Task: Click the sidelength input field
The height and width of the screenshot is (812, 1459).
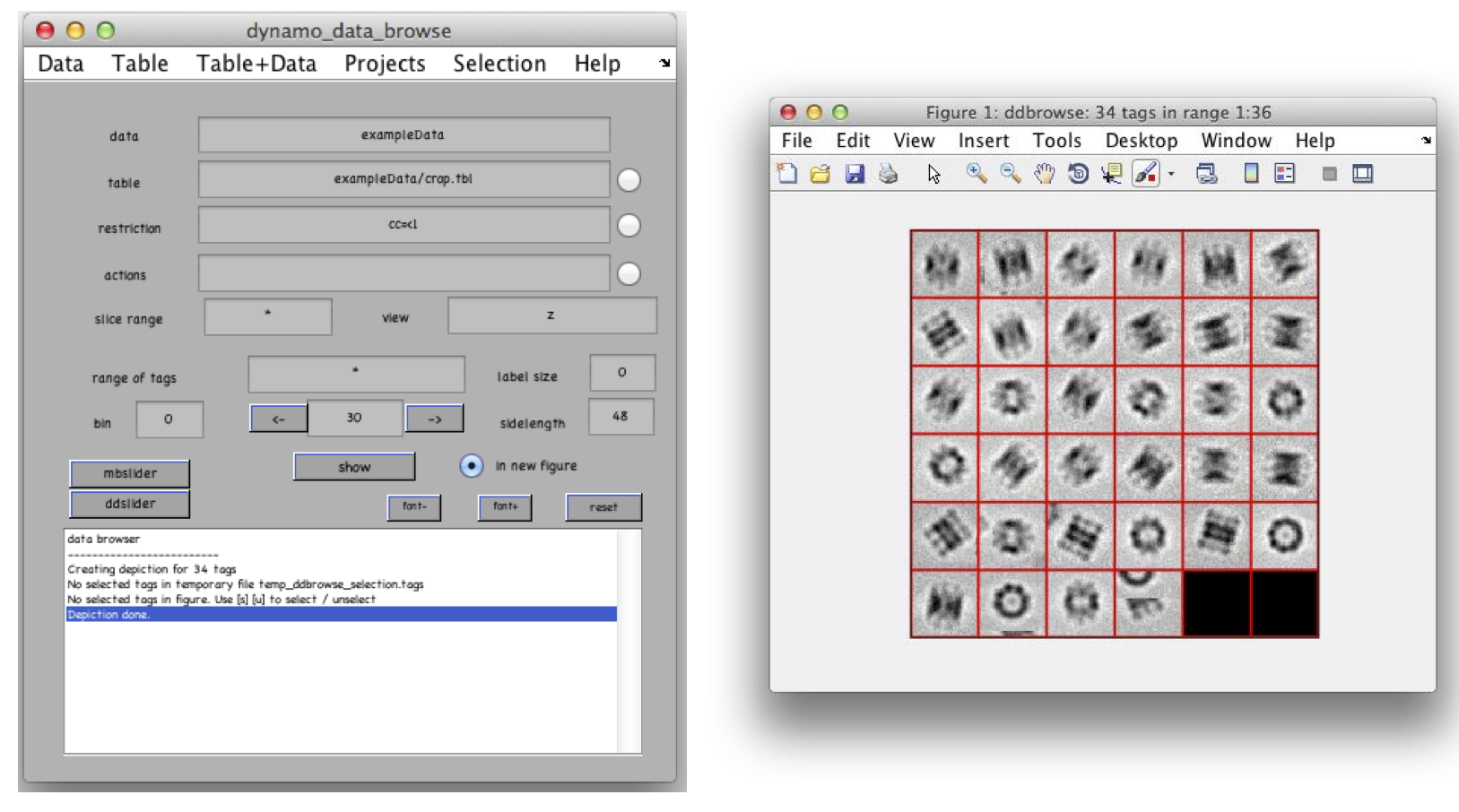Action: tap(621, 417)
